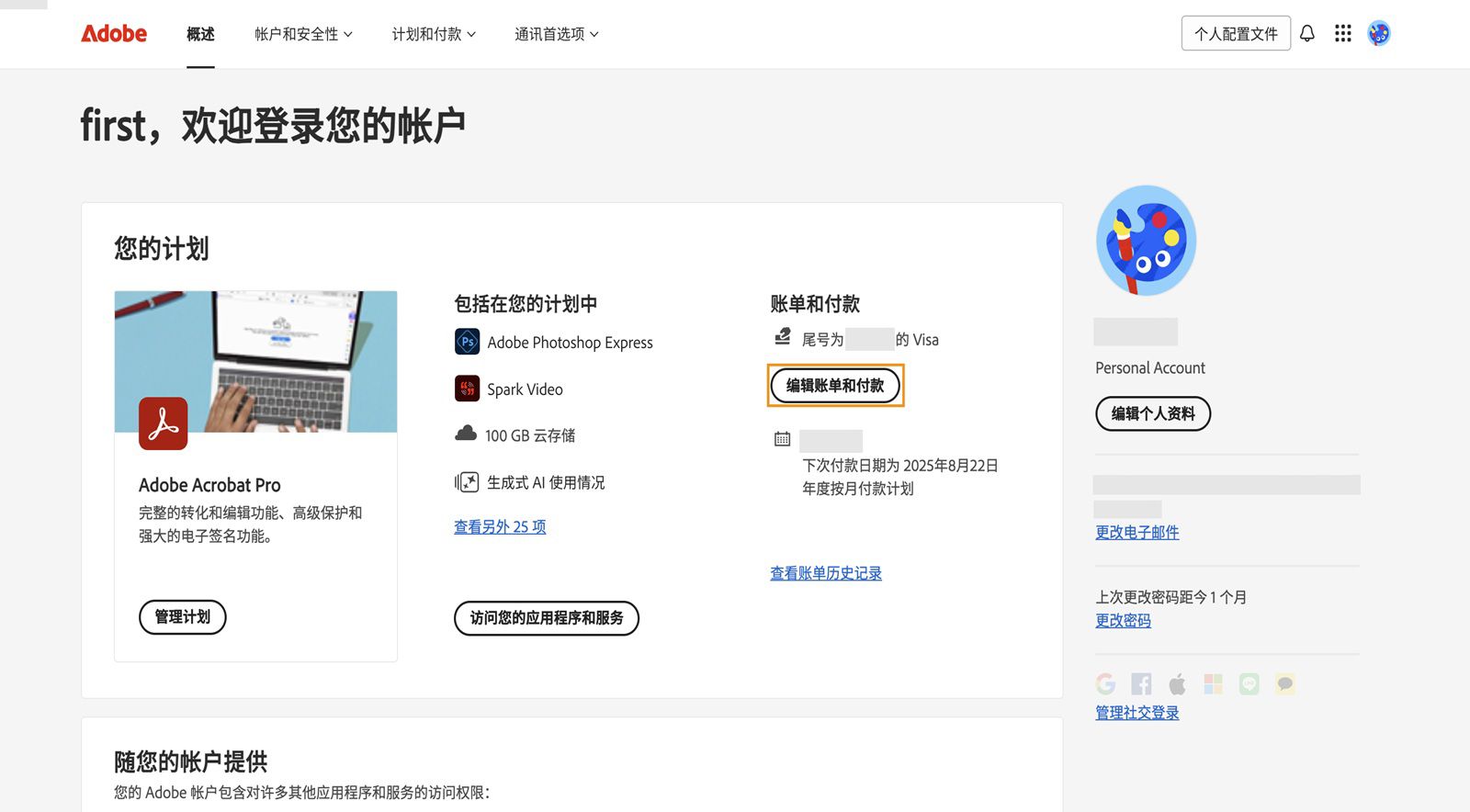Click the 生成式 AI 使用情况 text
The height and width of the screenshot is (812, 1470).
[x=546, y=482]
